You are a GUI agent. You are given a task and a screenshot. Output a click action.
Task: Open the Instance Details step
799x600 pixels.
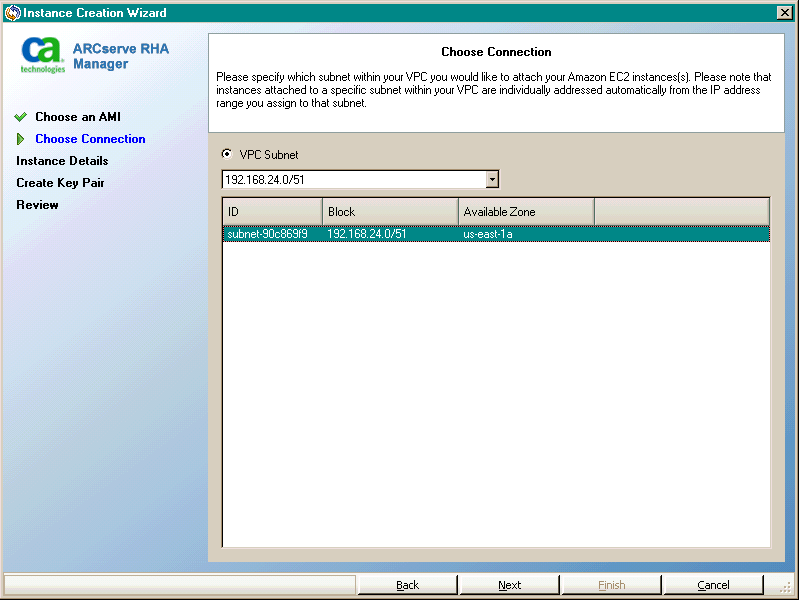[x=62, y=161]
